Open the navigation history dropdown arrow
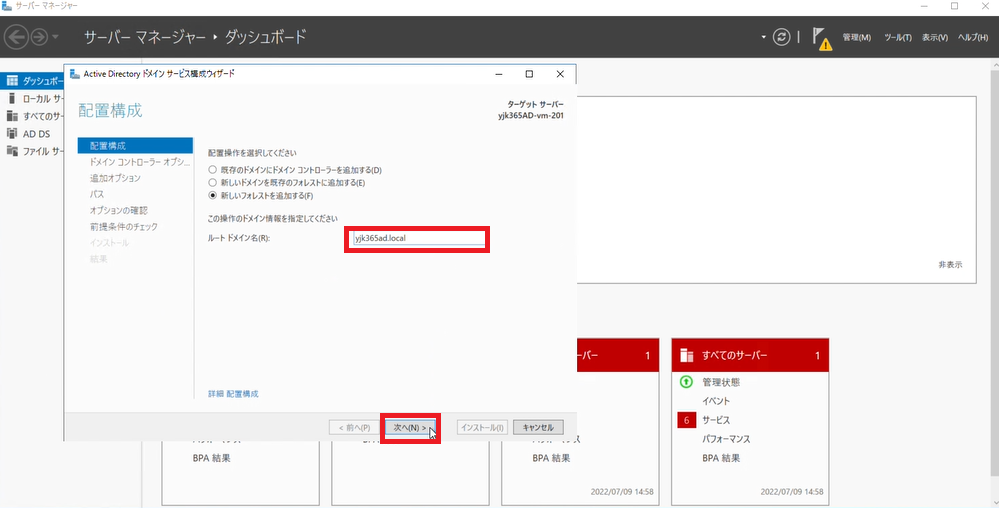This screenshot has width=999, height=508. point(55,37)
